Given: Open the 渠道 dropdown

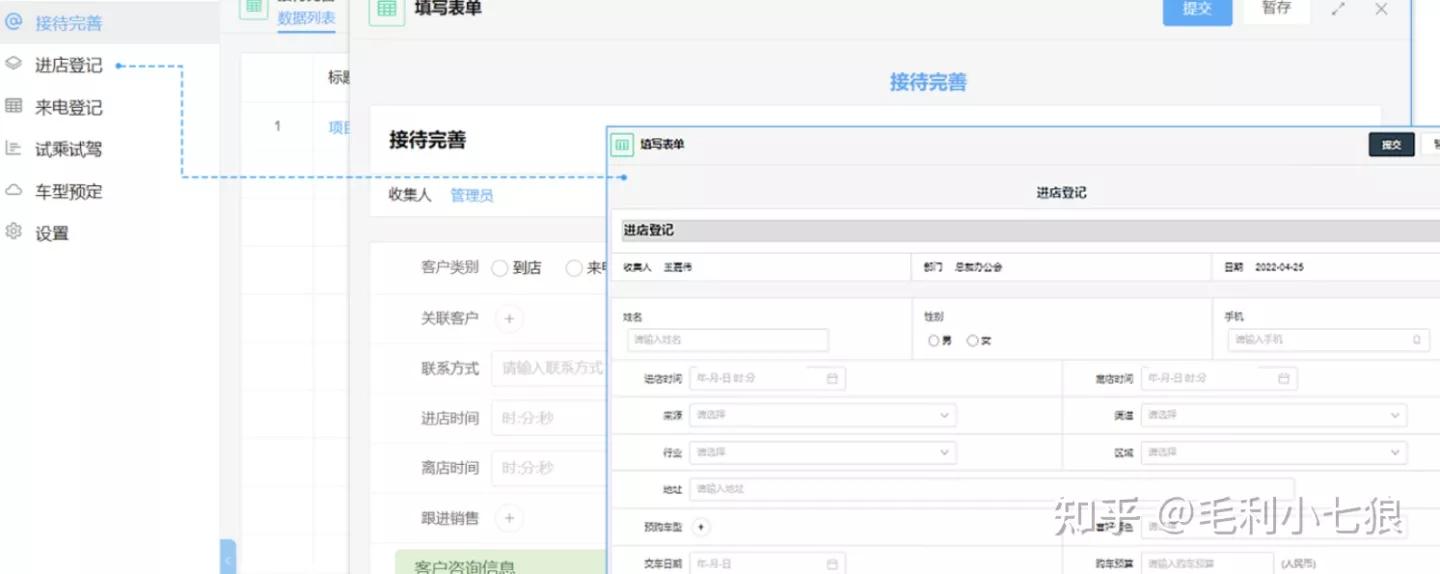Looking at the screenshot, I should point(1273,415).
